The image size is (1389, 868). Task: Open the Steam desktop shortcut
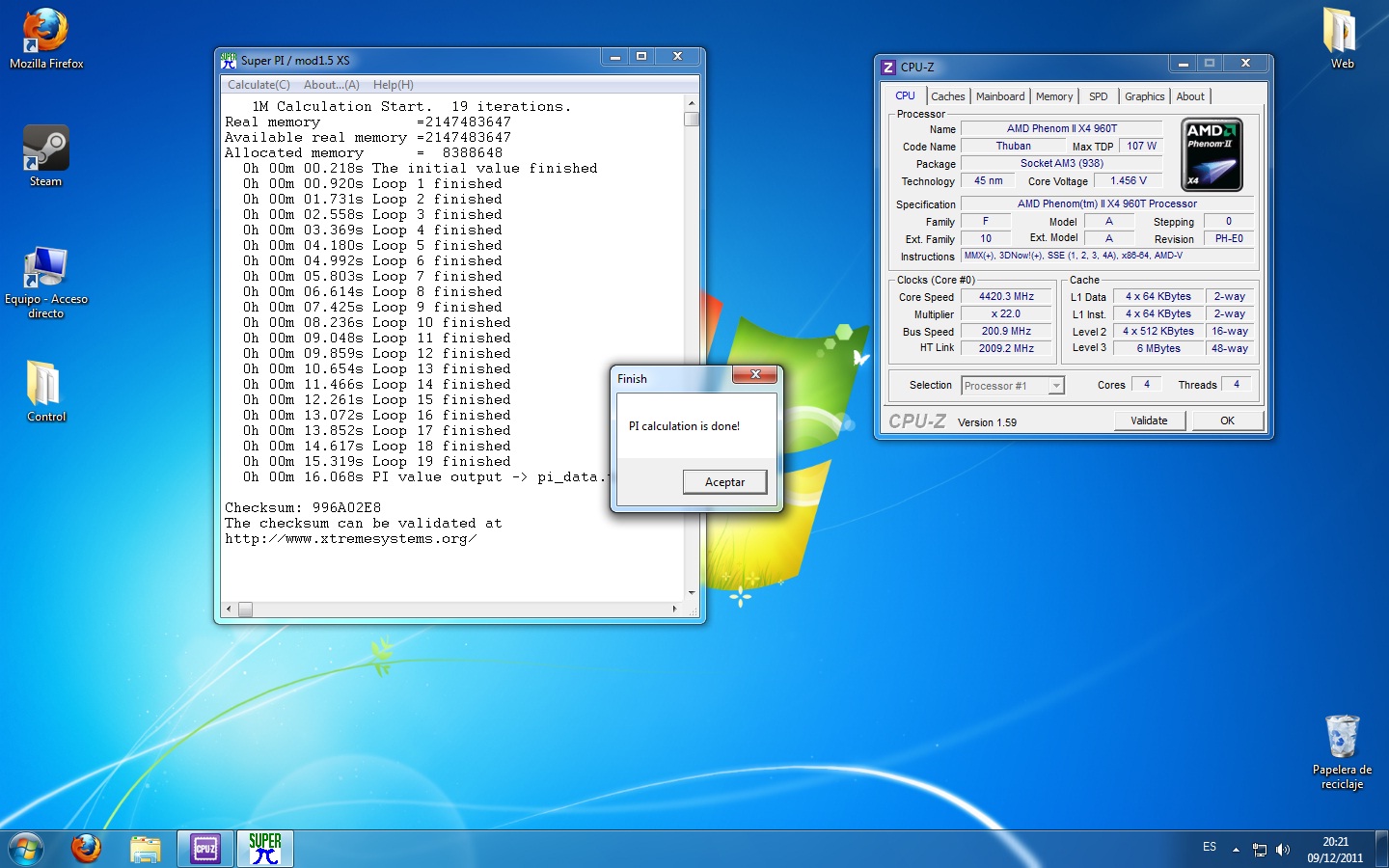pyautogui.click(x=46, y=155)
